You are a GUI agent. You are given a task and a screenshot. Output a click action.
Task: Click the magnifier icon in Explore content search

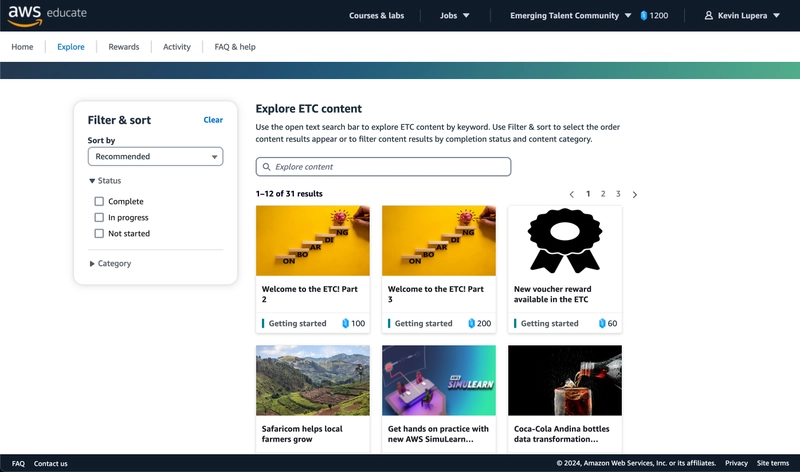tap(266, 167)
